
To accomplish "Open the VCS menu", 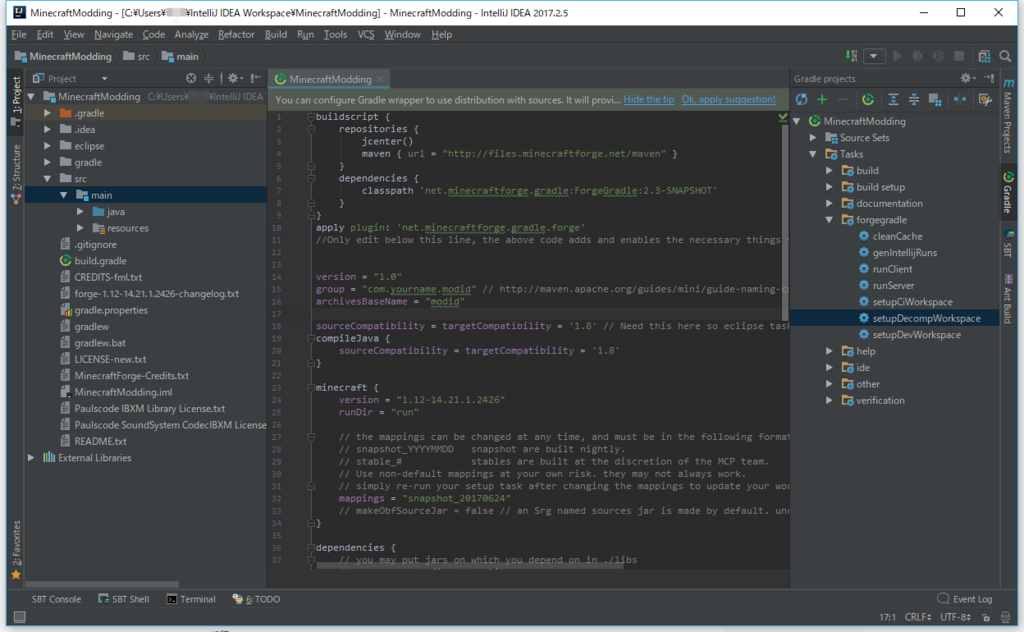I will point(366,34).
